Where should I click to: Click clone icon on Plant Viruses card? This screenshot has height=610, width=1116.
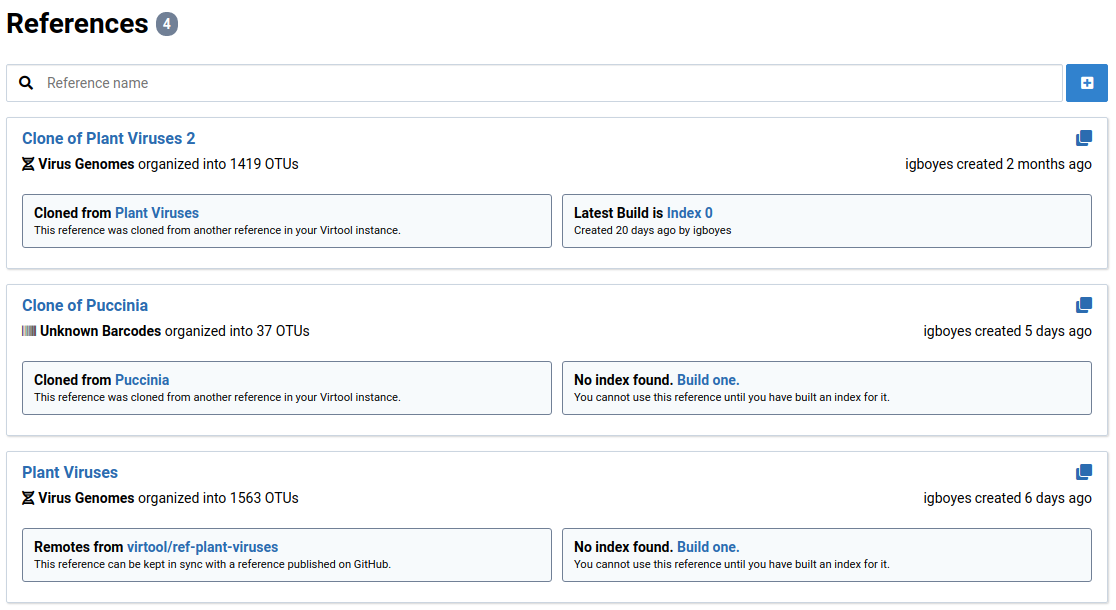coord(1083,472)
